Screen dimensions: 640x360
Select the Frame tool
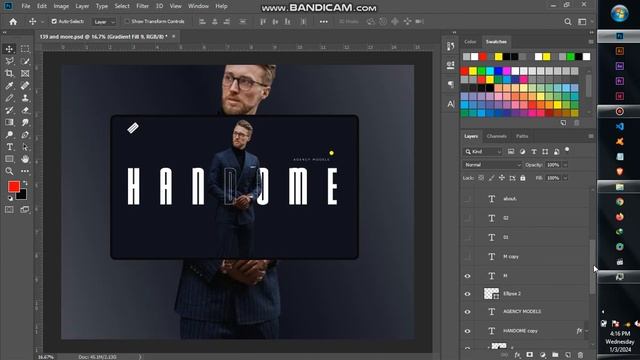point(25,73)
